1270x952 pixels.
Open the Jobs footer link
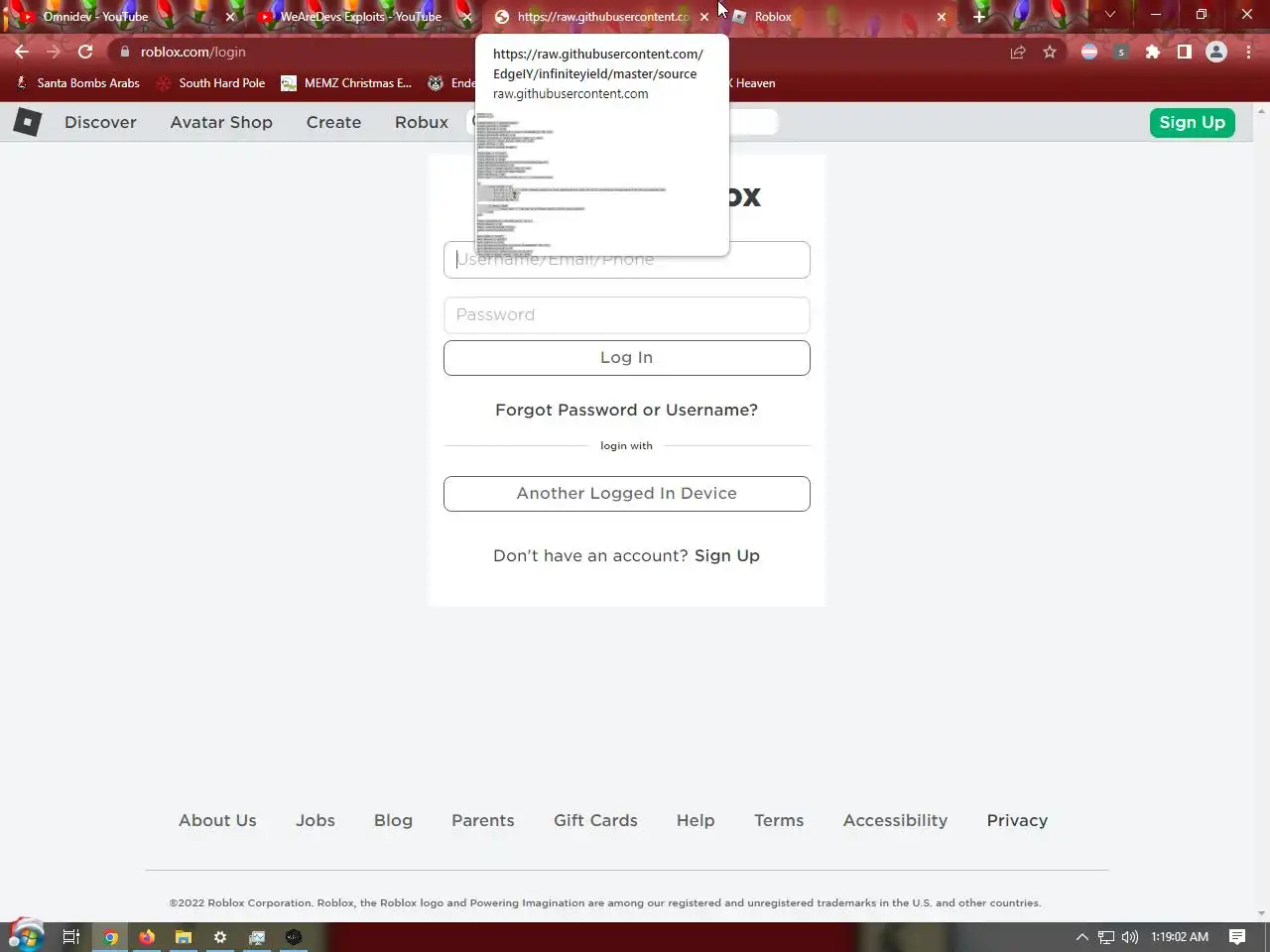316,820
